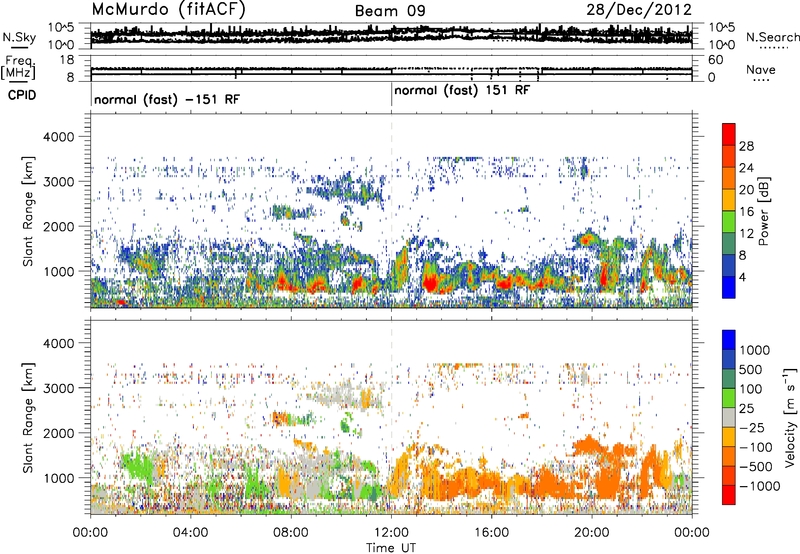The height and width of the screenshot is (554, 800).
Task: Click the 'Velocity [m s-1]' colorbar label
Action: pyautogui.click(x=790, y=417)
